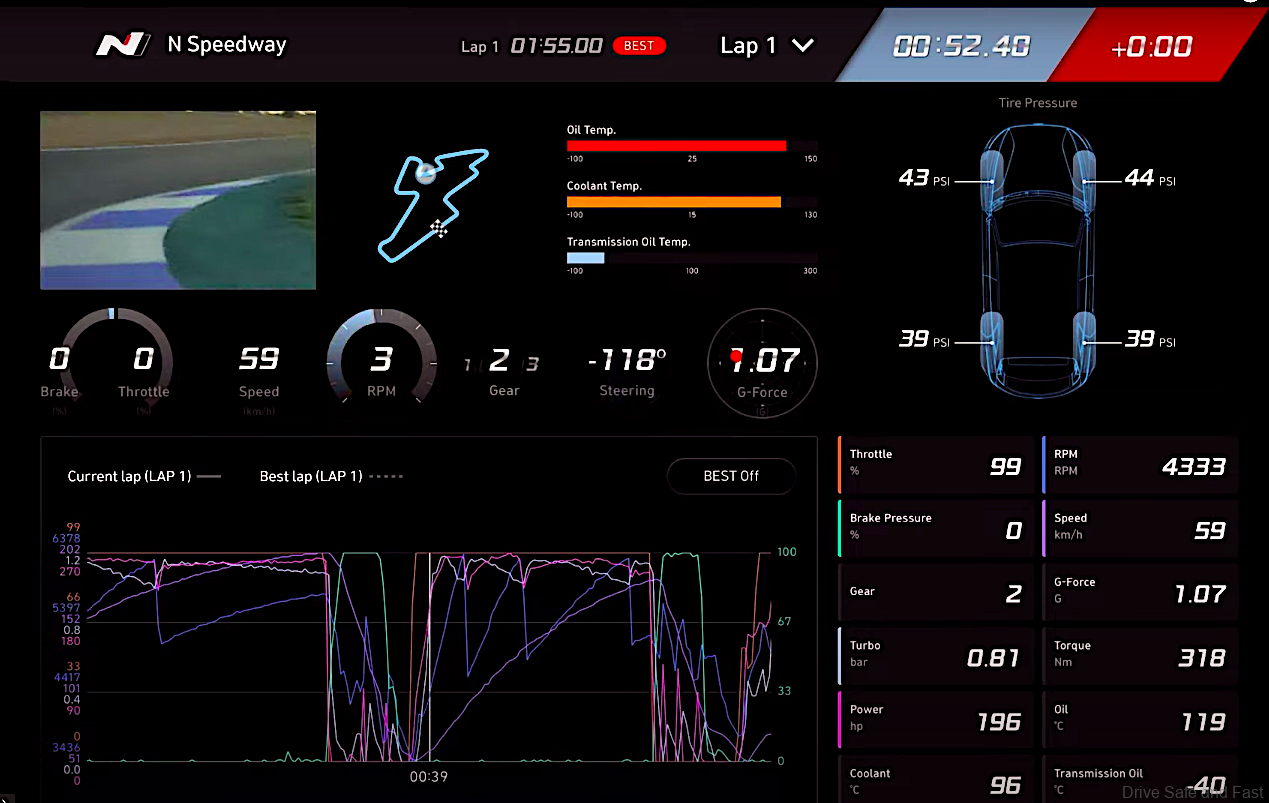Select the Throttle data tile
Image resolution: width=1269 pixels, height=803 pixels.
936,465
